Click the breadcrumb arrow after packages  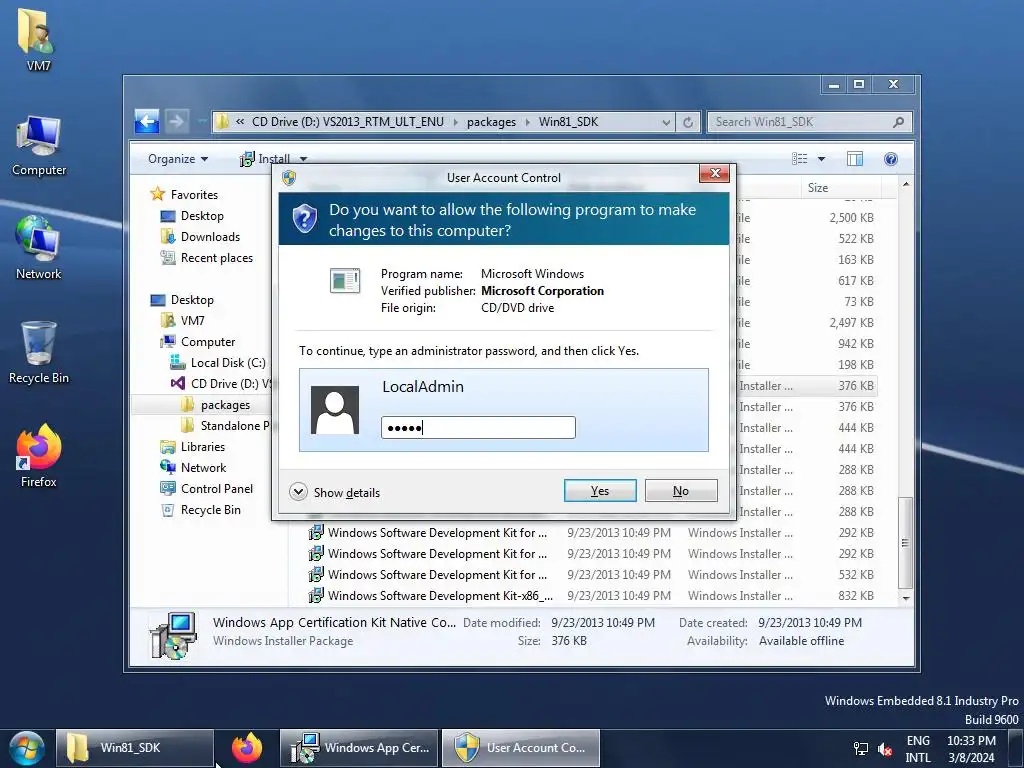pos(528,122)
